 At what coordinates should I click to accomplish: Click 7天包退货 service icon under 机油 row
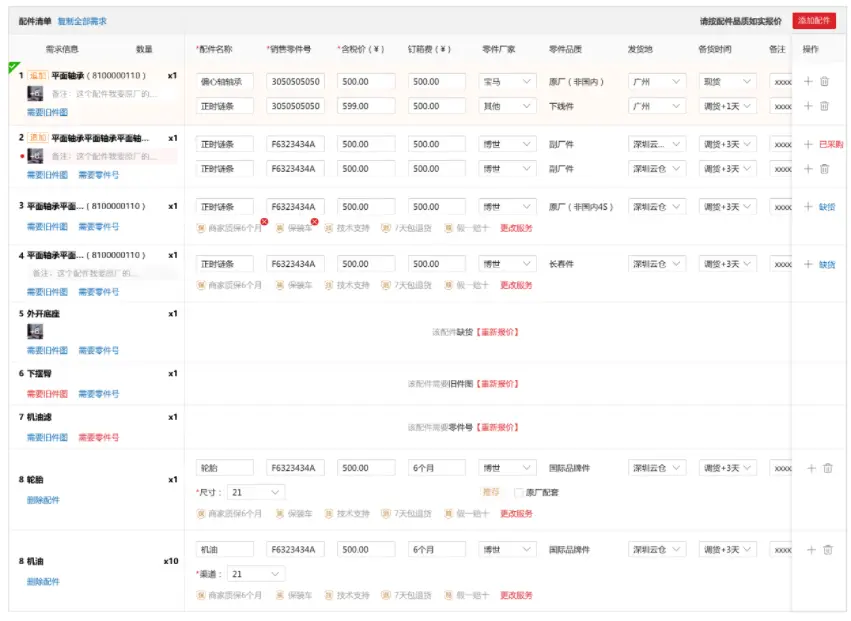pos(386,595)
